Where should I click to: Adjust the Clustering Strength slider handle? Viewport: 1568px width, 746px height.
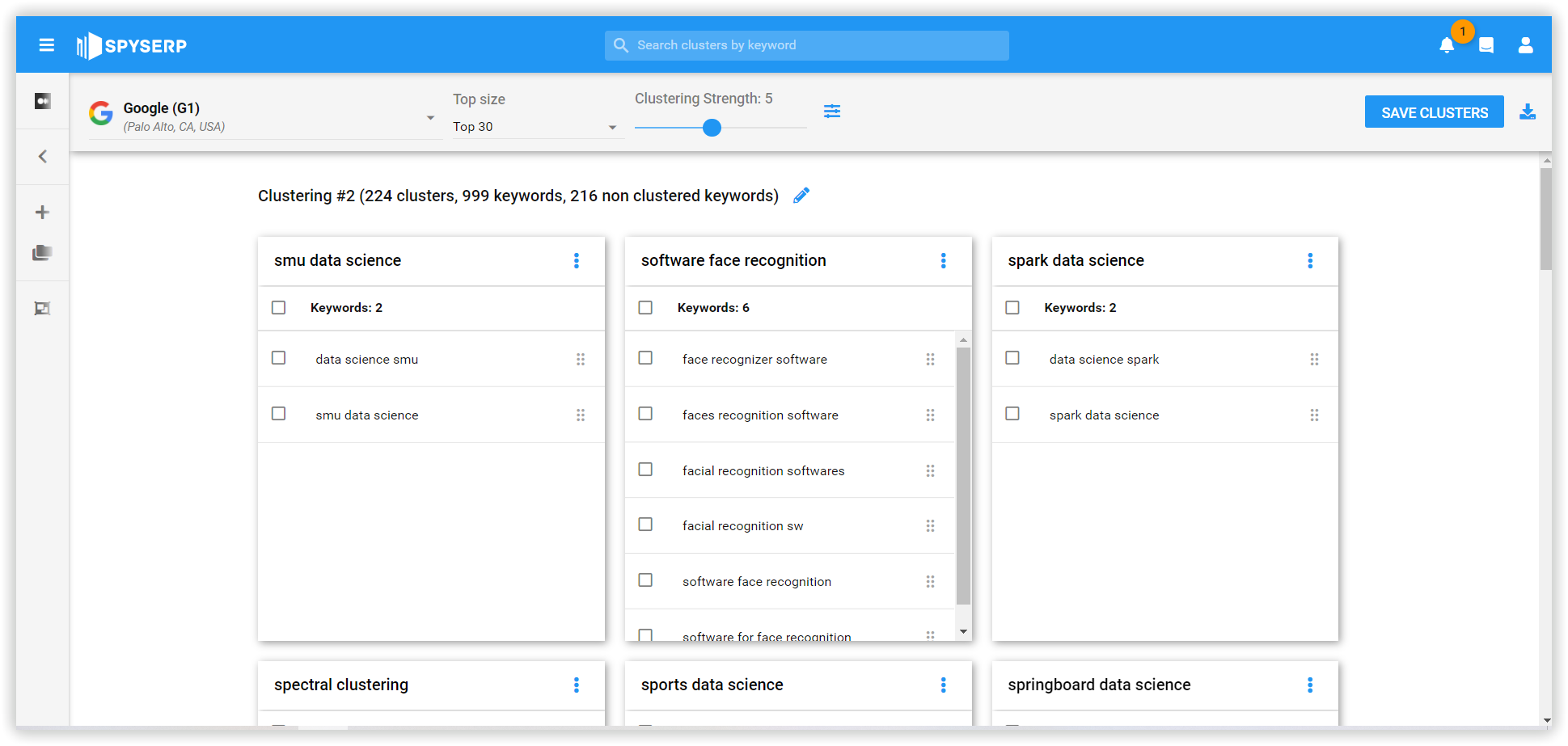pyautogui.click(x=712, y=128)
